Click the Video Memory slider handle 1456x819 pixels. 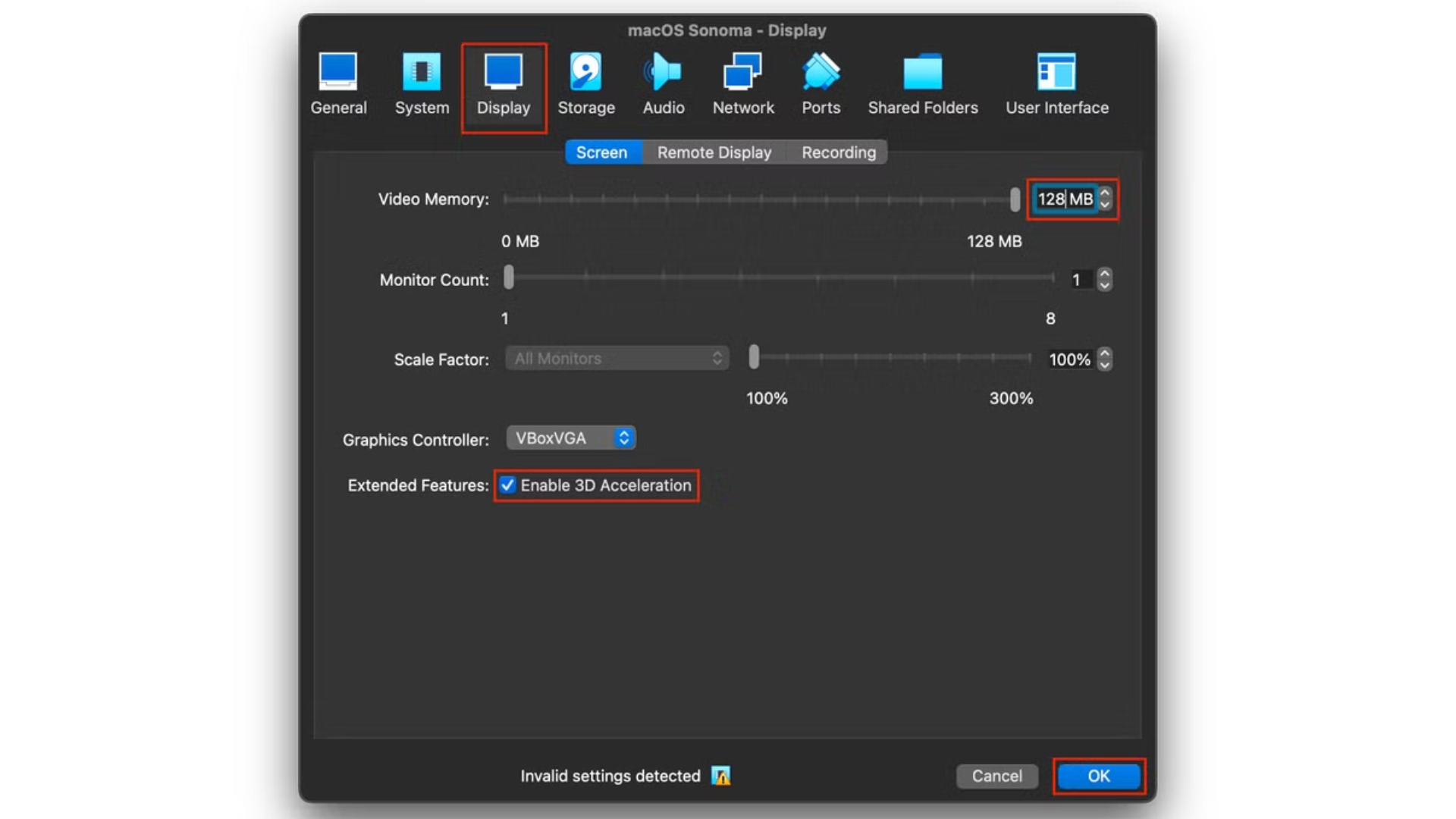(1015, 199)
